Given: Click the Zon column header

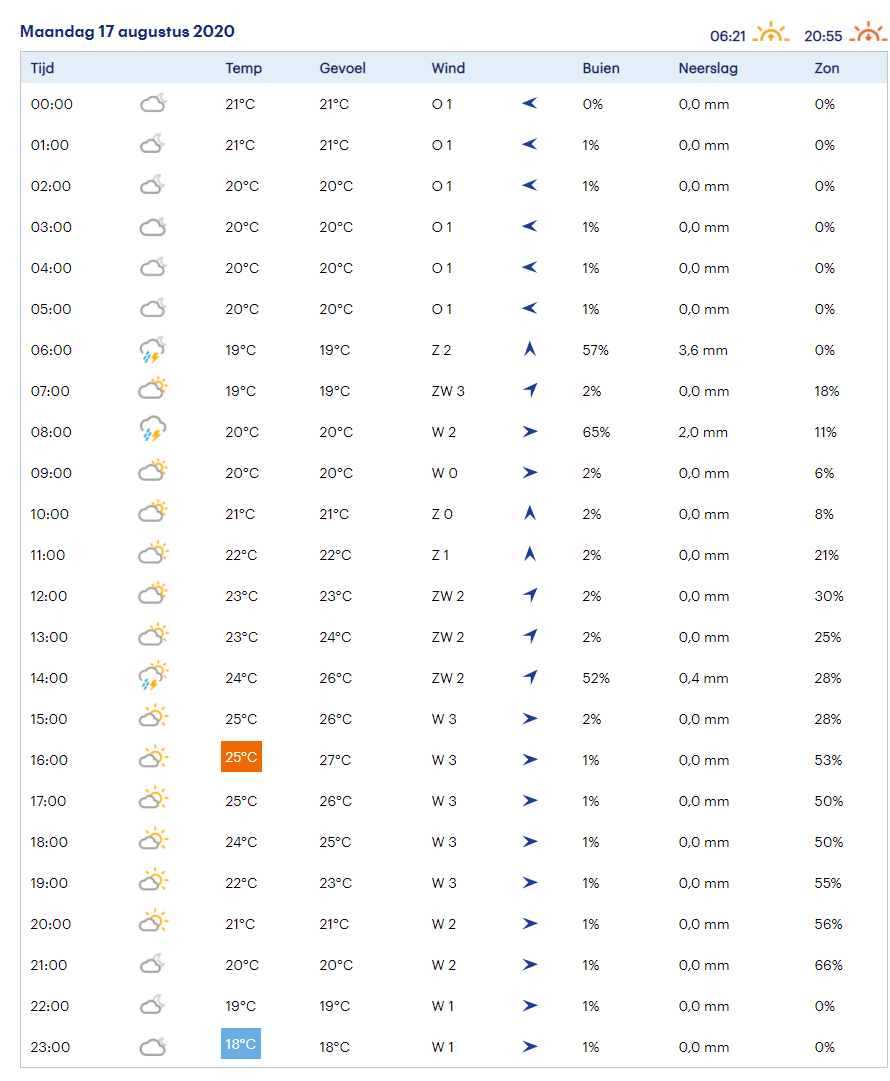Looking at the screenshot, I should point(827,68).
